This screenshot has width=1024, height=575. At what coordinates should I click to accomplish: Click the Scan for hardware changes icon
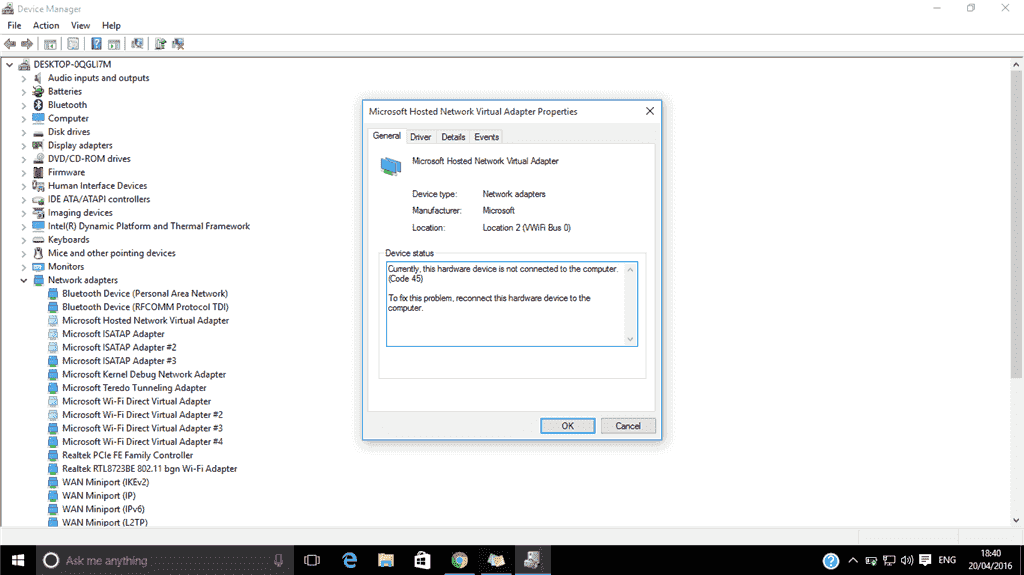pyautogui.click(x=137, y=44)
